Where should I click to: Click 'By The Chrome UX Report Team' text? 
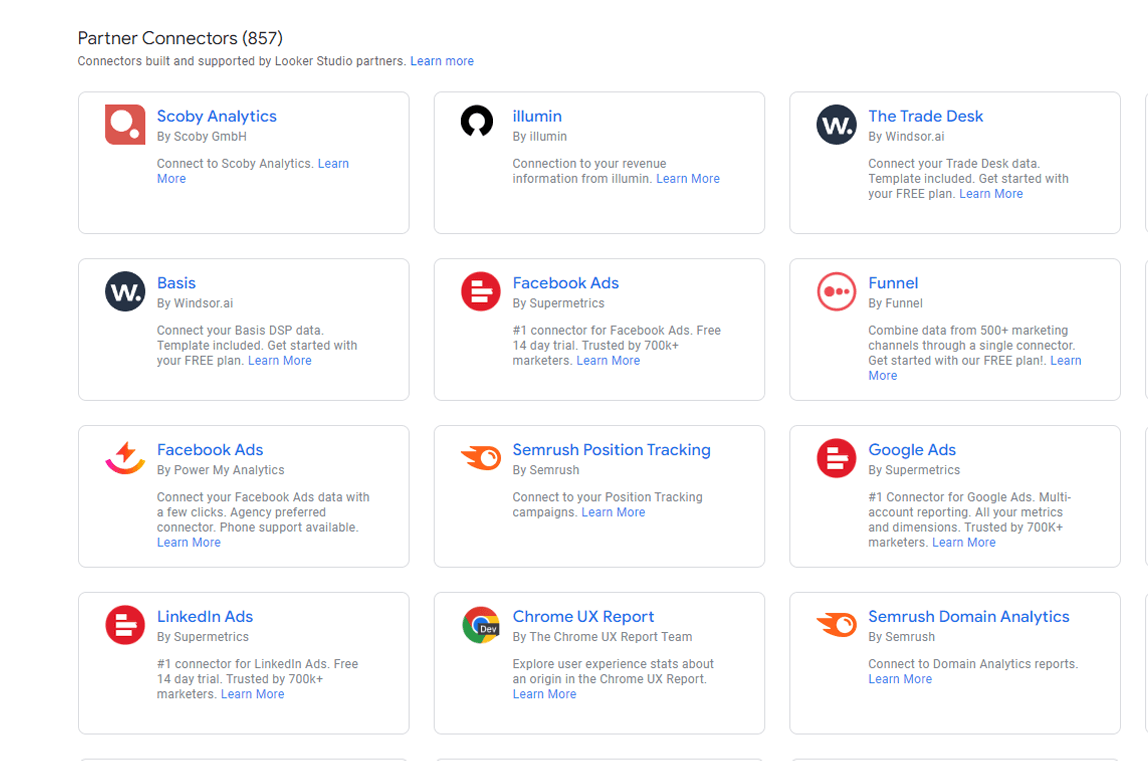click(603, 638)
